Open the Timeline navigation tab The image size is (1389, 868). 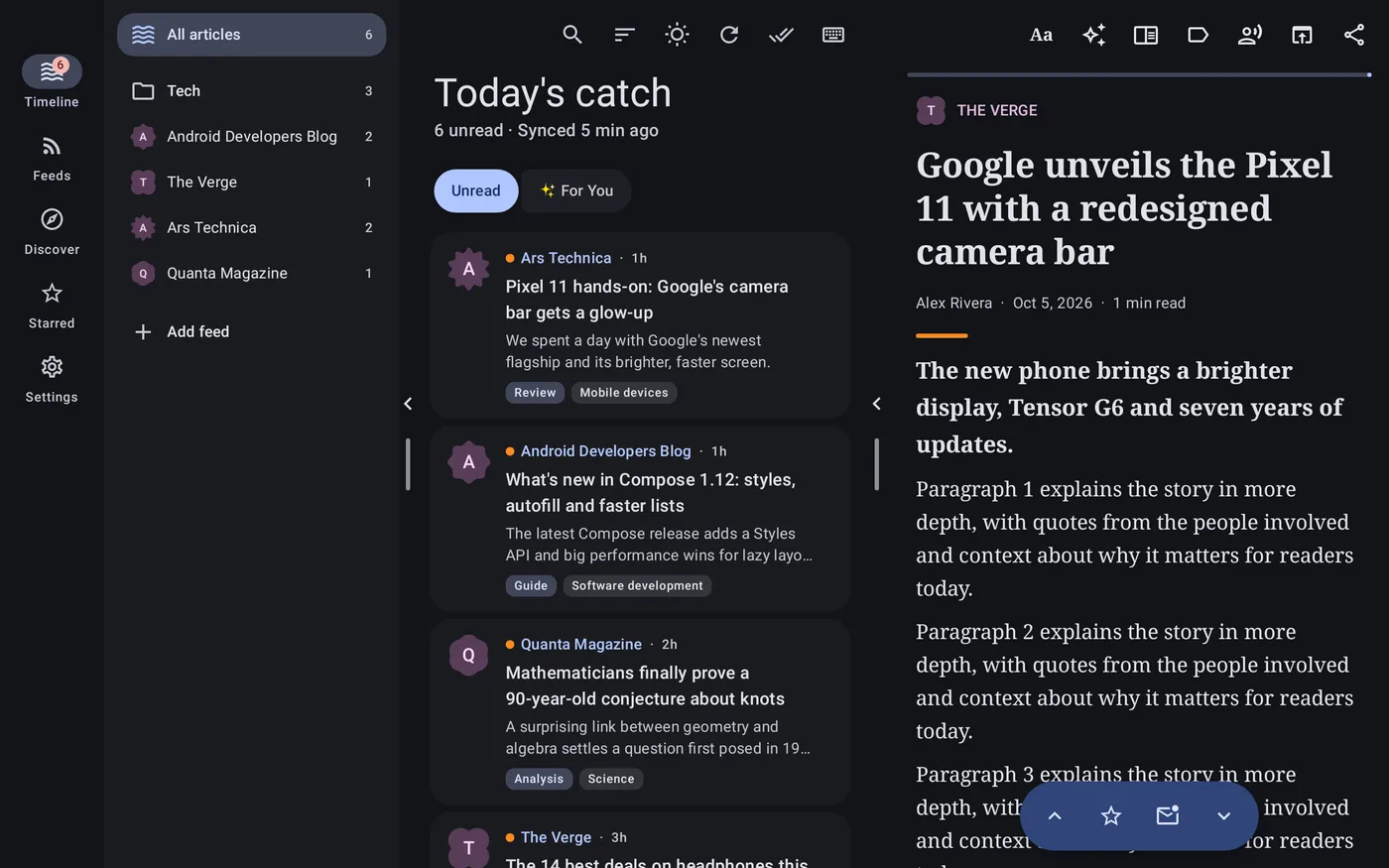coord(52,82)
